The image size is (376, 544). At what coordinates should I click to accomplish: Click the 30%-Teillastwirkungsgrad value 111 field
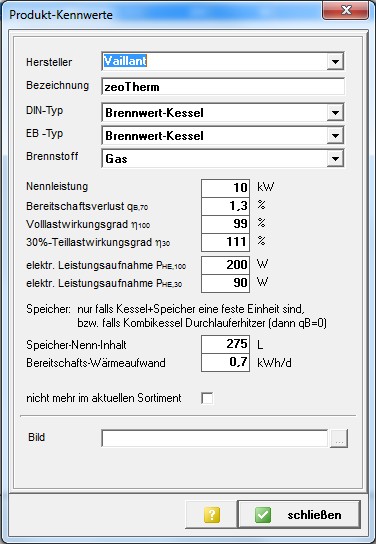point(225,242)
